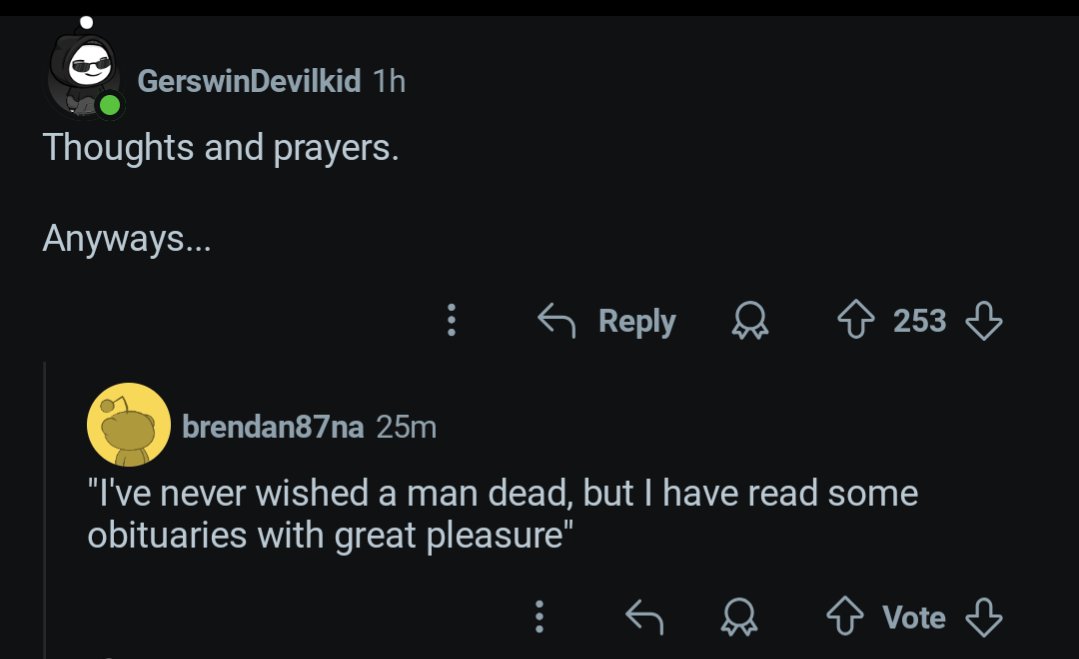1079x659 pixels.
Task: Upvote the comment with 253 points
Action: click(855, 321)
